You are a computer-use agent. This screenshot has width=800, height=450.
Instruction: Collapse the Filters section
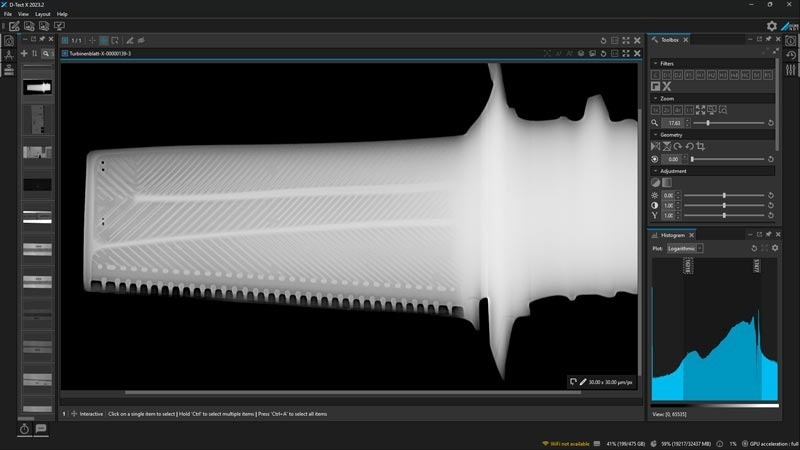(x=656, y=64)
